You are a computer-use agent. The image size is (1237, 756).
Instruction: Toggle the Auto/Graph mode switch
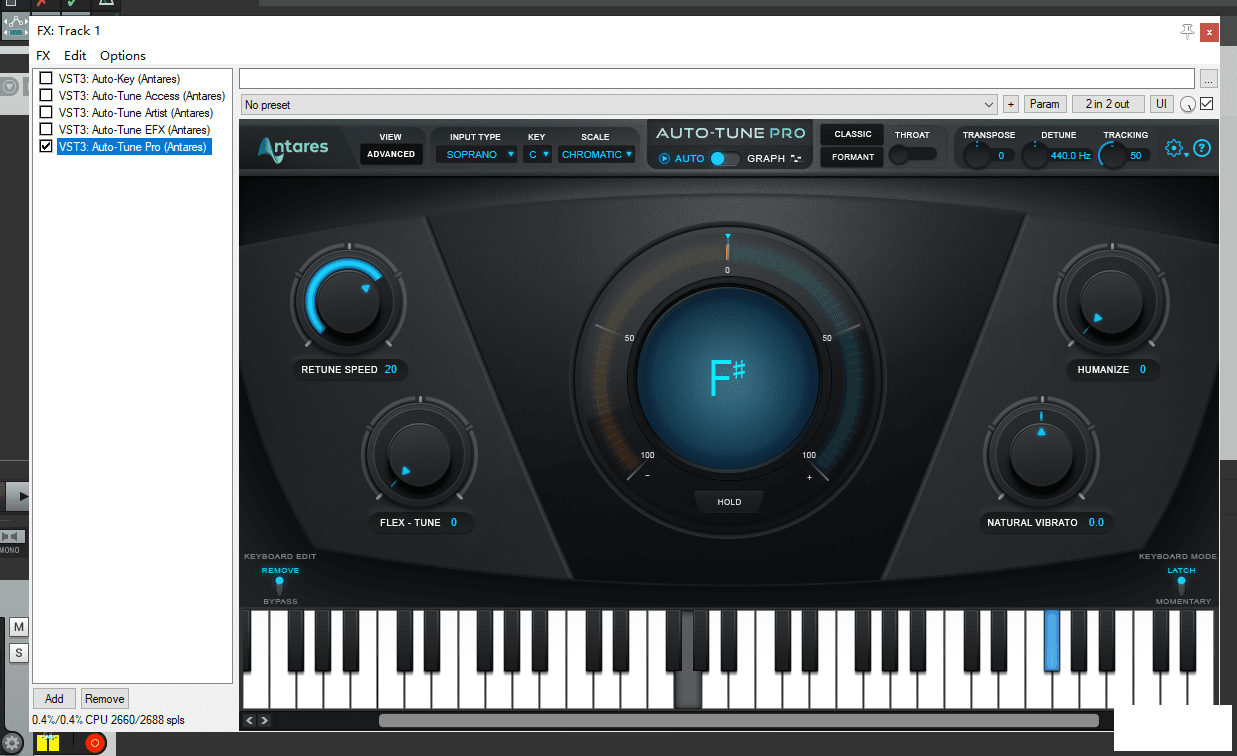725,158
